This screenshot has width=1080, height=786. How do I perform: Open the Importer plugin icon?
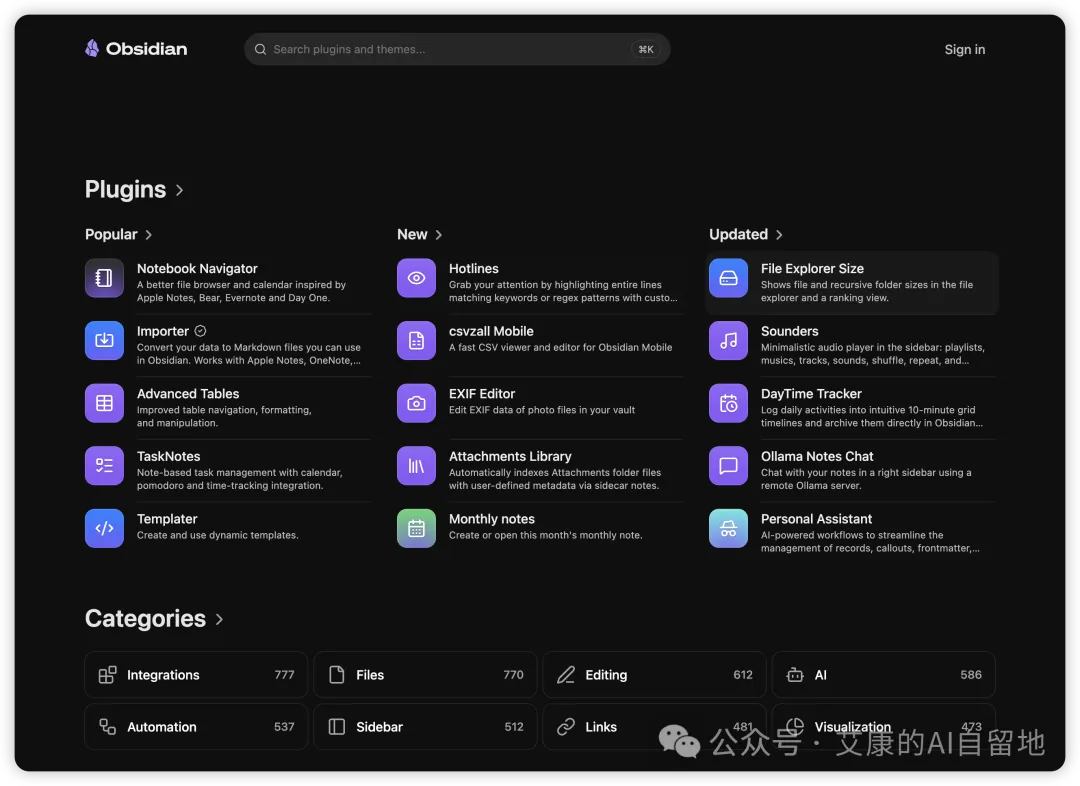(104, 340)
